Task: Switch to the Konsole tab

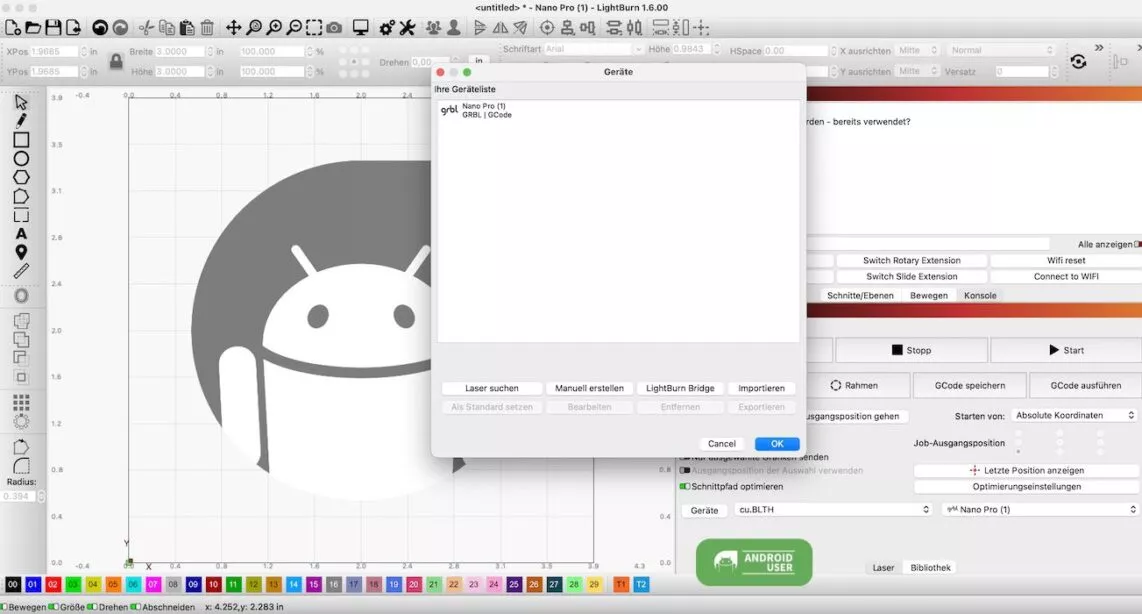Action: click(x=980, y=296)
